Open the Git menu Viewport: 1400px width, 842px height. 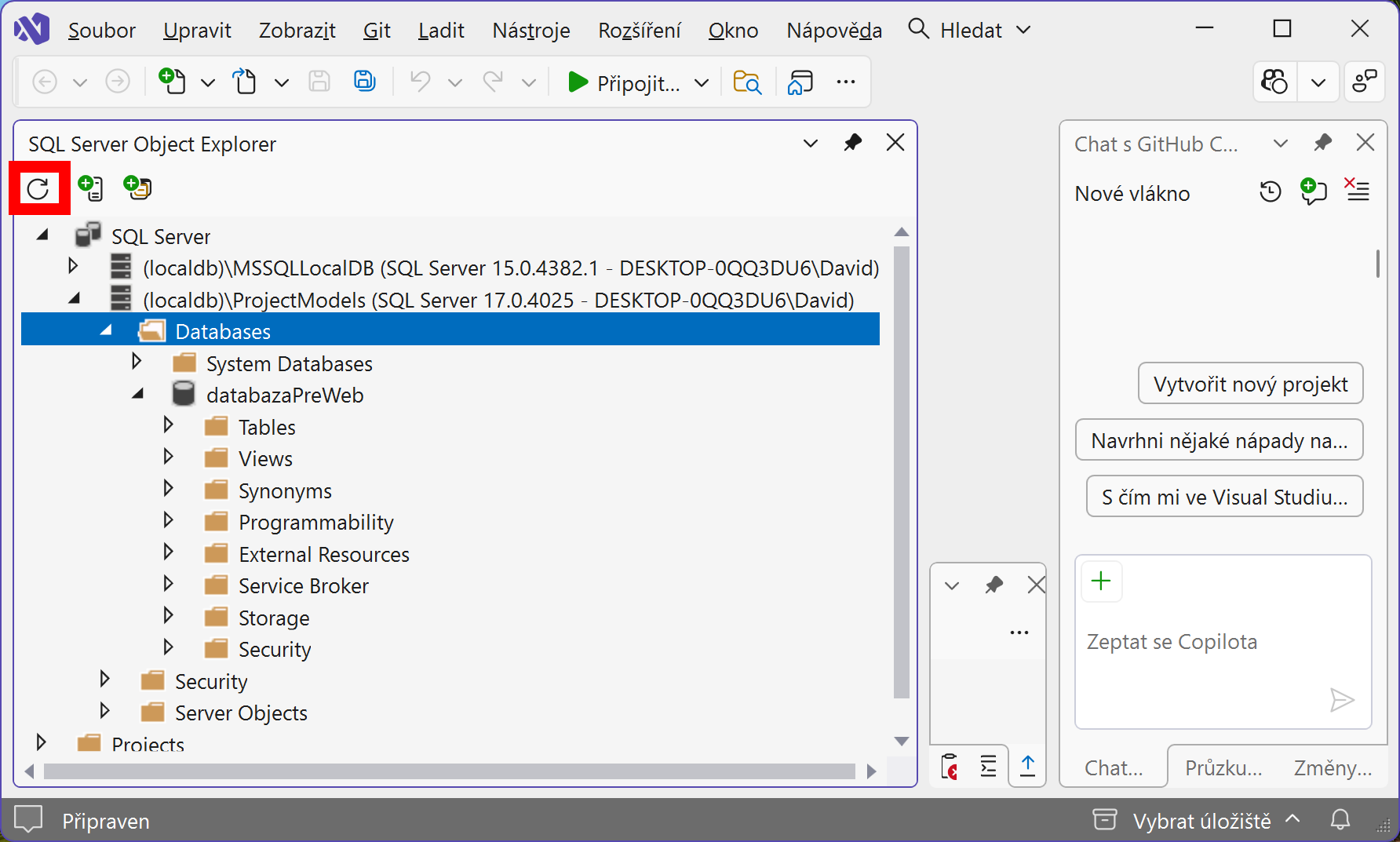coord(377,31)
